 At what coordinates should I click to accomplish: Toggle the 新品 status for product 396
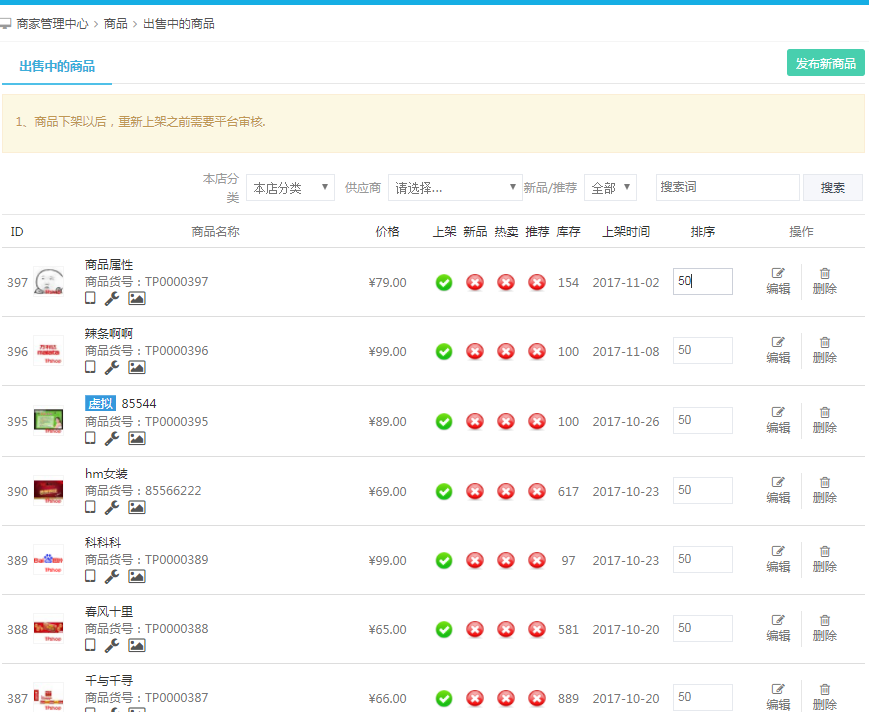click(475, 352)
